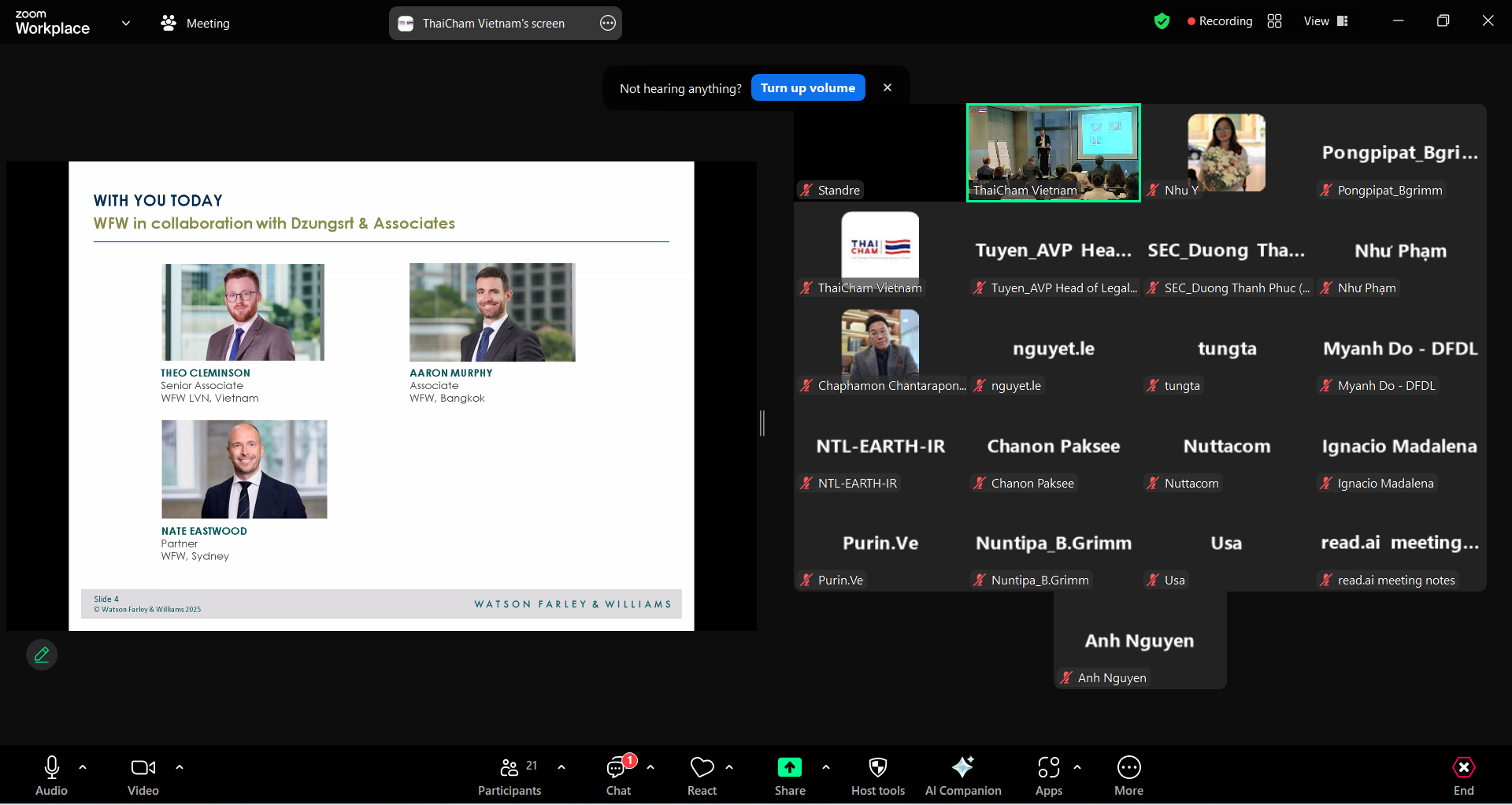Select Ignacio Madalena participant tile
Screen dimensions: 1512x805
coord(1400,446)
